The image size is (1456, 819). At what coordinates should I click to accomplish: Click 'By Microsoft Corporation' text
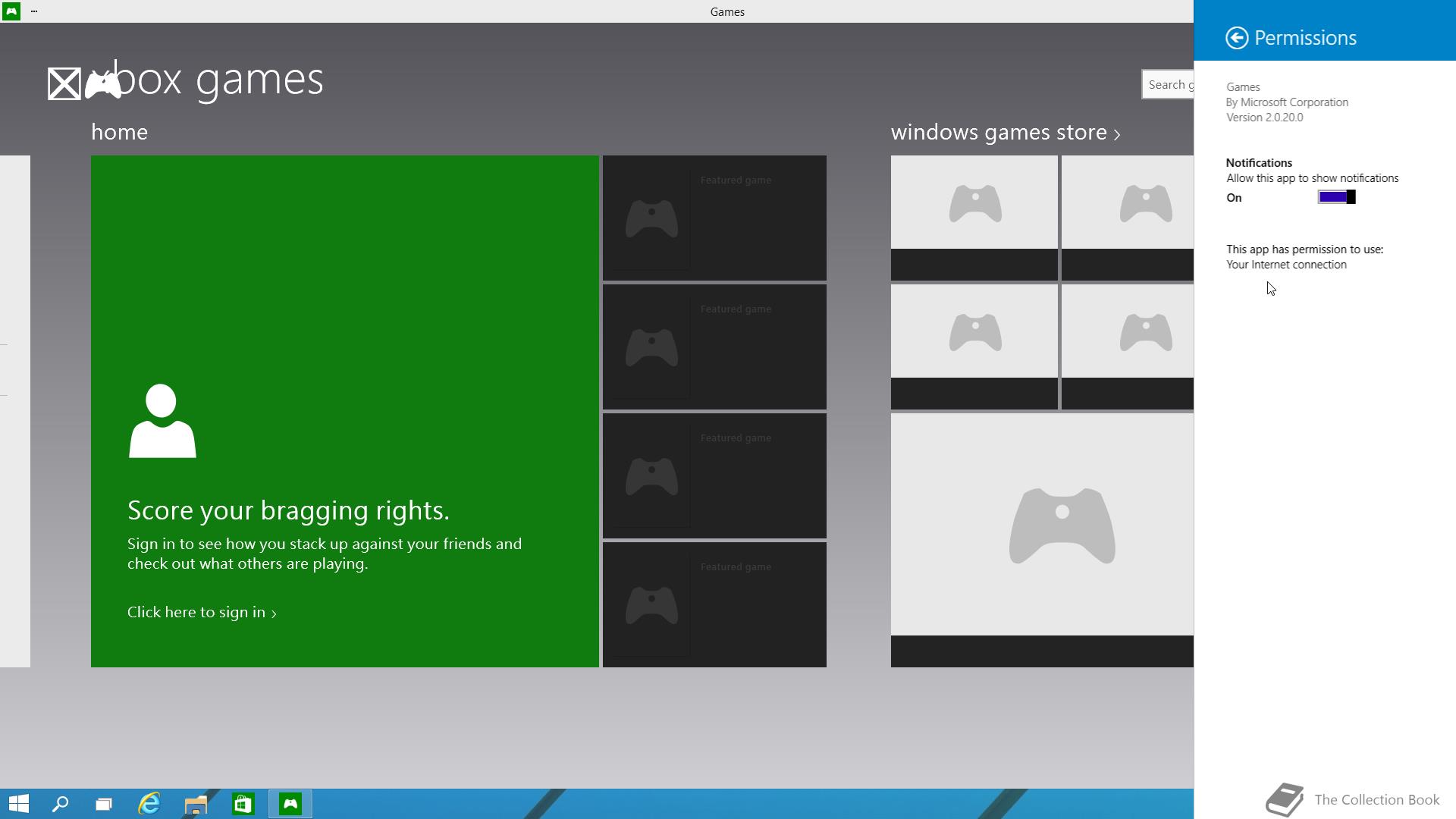[1287, 102]
